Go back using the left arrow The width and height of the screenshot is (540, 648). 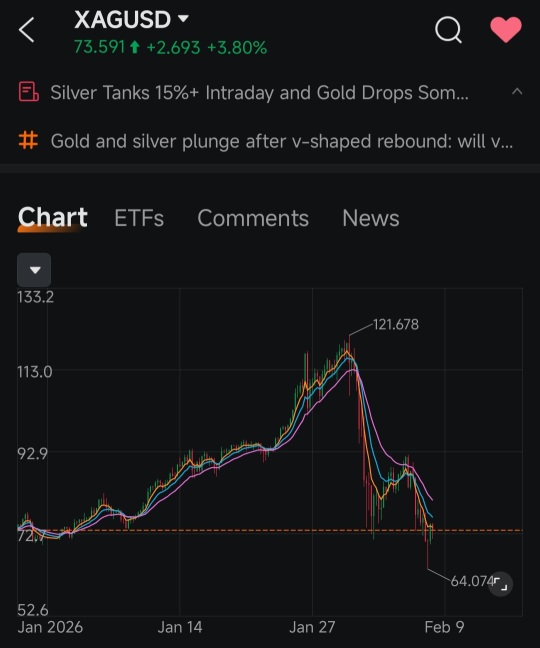[26, 30]
